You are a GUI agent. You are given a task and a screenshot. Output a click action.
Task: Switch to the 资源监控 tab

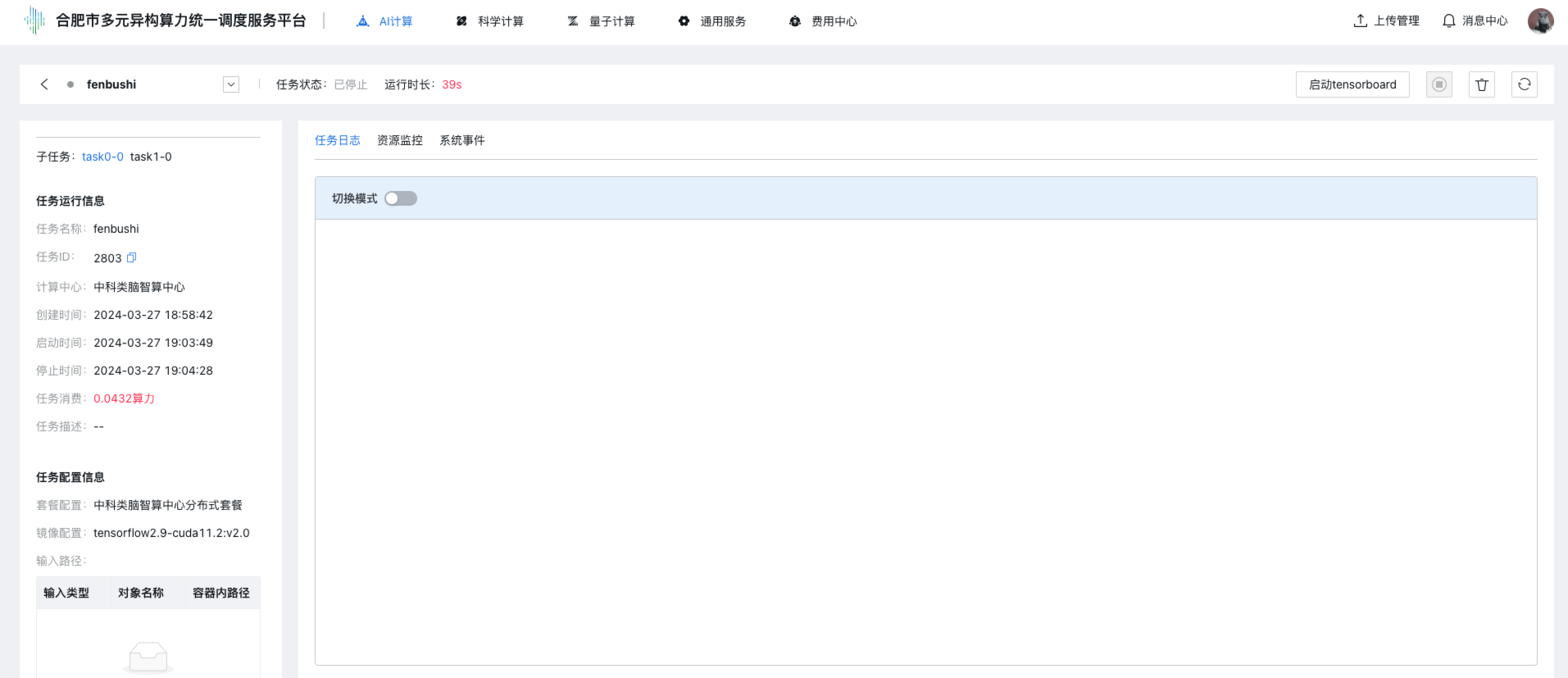[400, 140]
